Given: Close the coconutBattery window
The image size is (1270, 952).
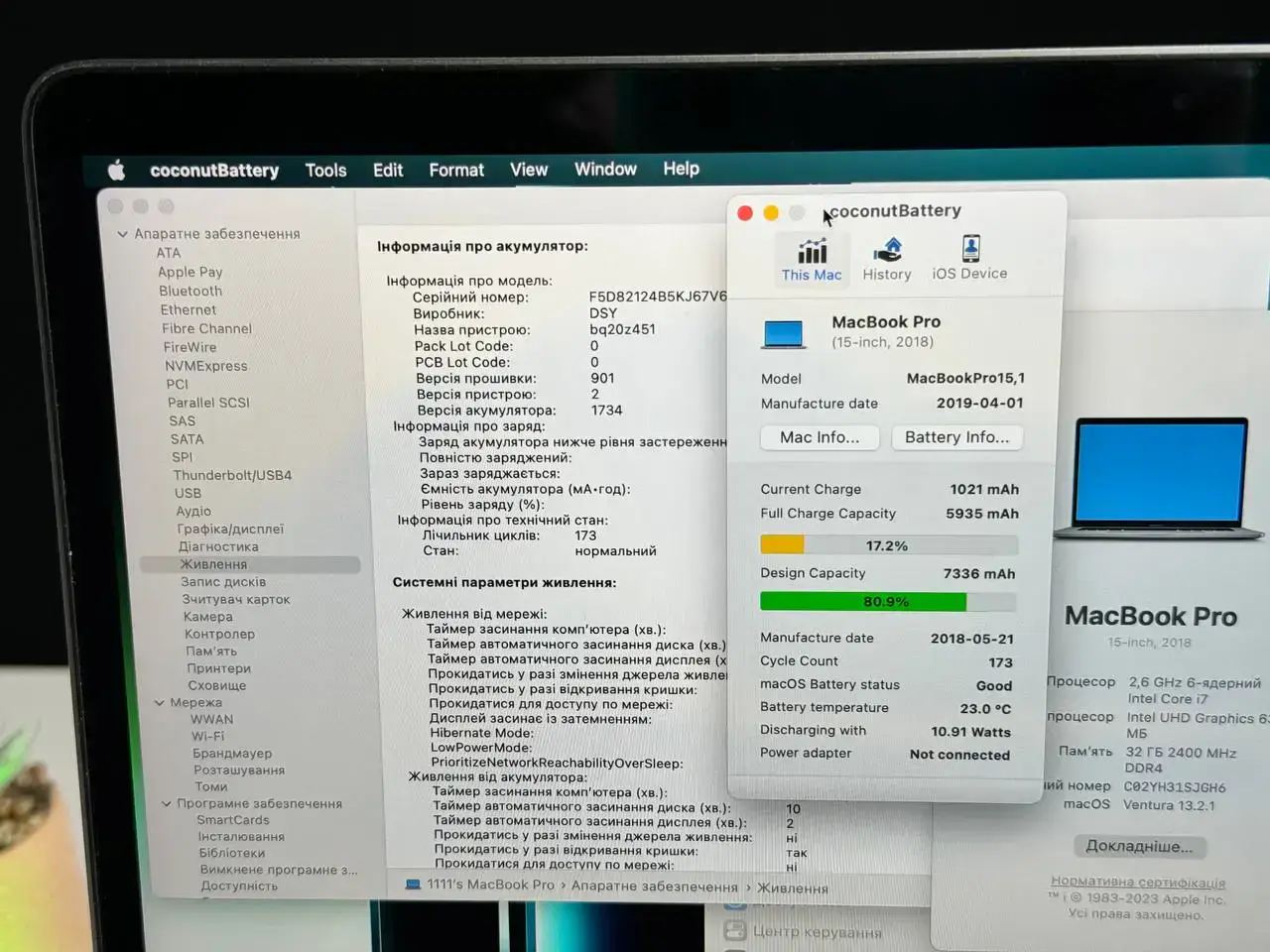Looking at the screenshot, I should tap(745, 212).
